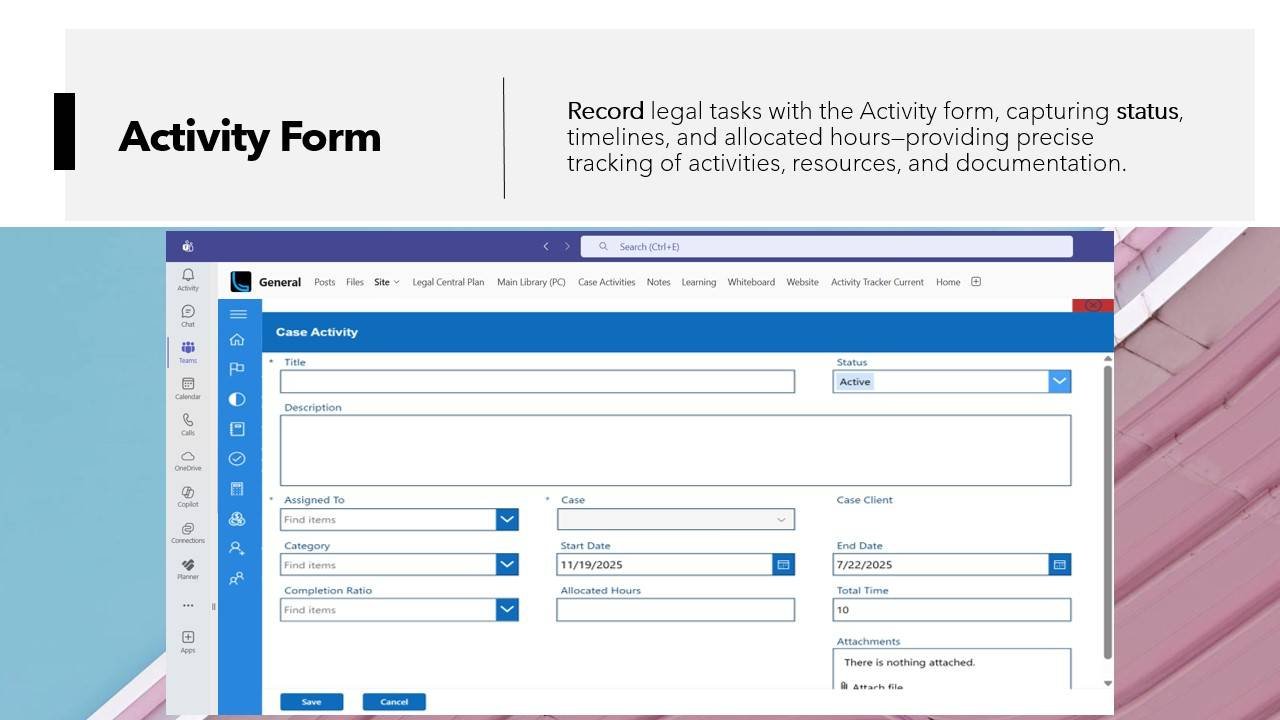Click the Cancel button
The width and height of the screenshot is (1280, 720).
[394, 702]
